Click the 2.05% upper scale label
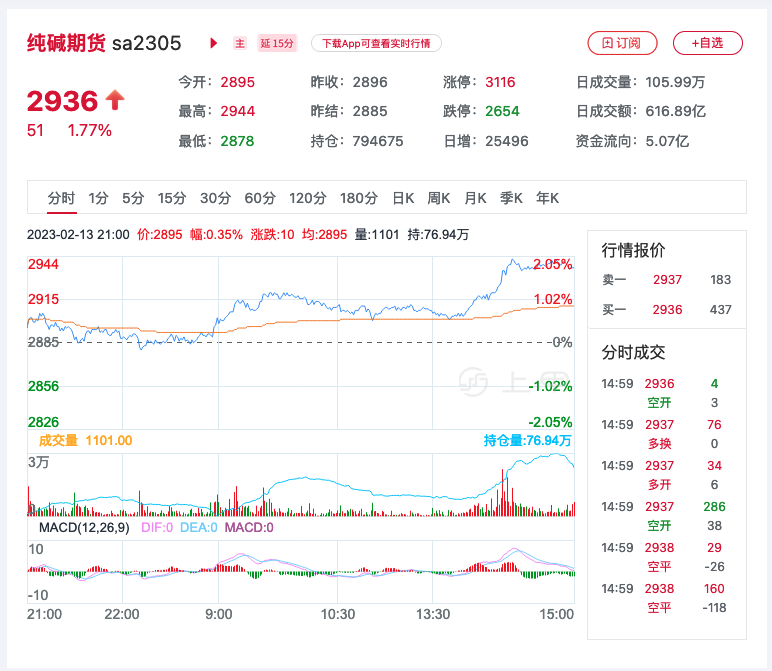Viewport: 772px width, 671px height. [552, 264]
